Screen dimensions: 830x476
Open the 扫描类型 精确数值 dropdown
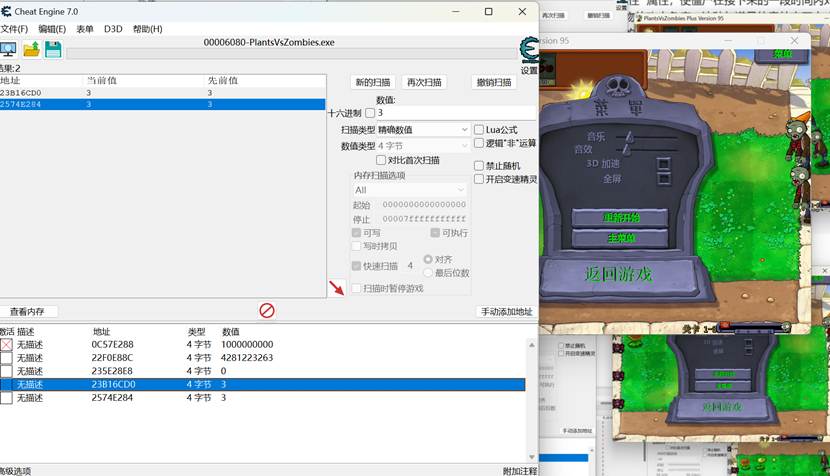tap(423, 129)
